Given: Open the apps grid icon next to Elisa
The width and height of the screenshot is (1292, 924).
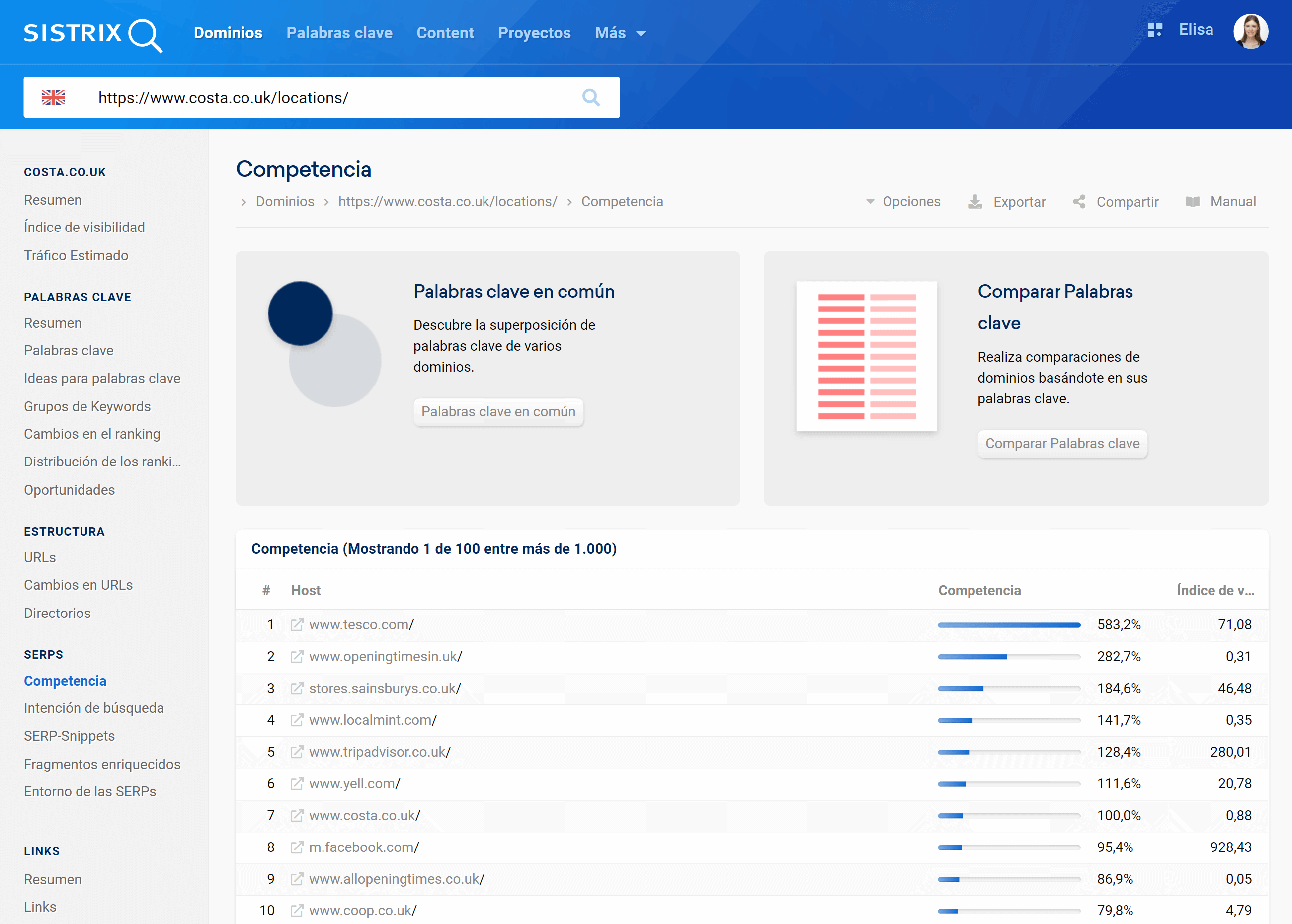Looking at the screenshot, I should (1154, 30).
